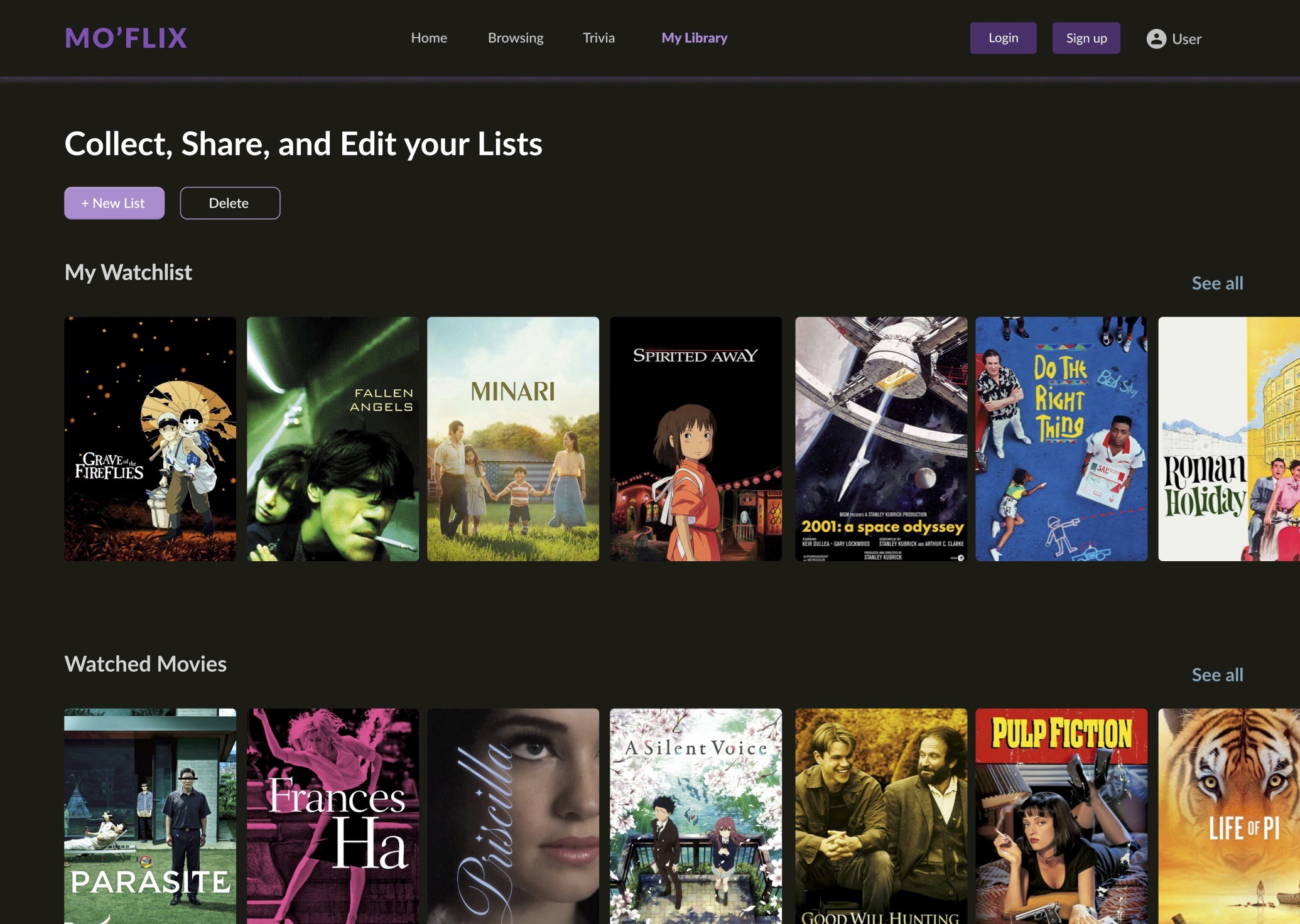Create a list with + New List

coord(114,203)
